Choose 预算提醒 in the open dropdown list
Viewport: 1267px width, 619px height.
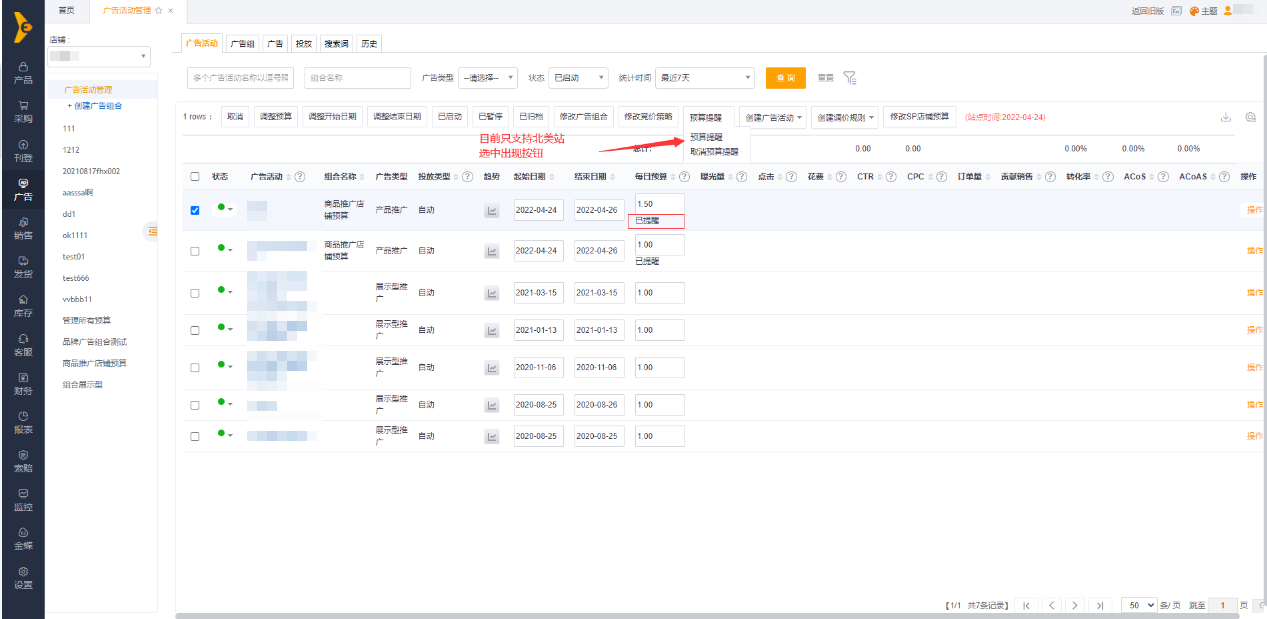tap(707, 138)
